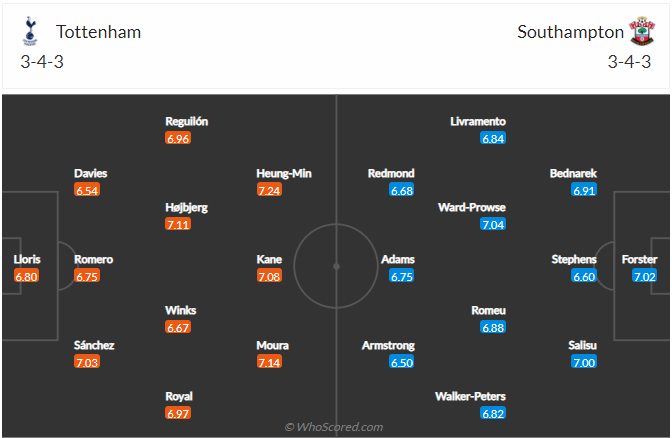Open Heung-Min player name

[x=284, y=173]
